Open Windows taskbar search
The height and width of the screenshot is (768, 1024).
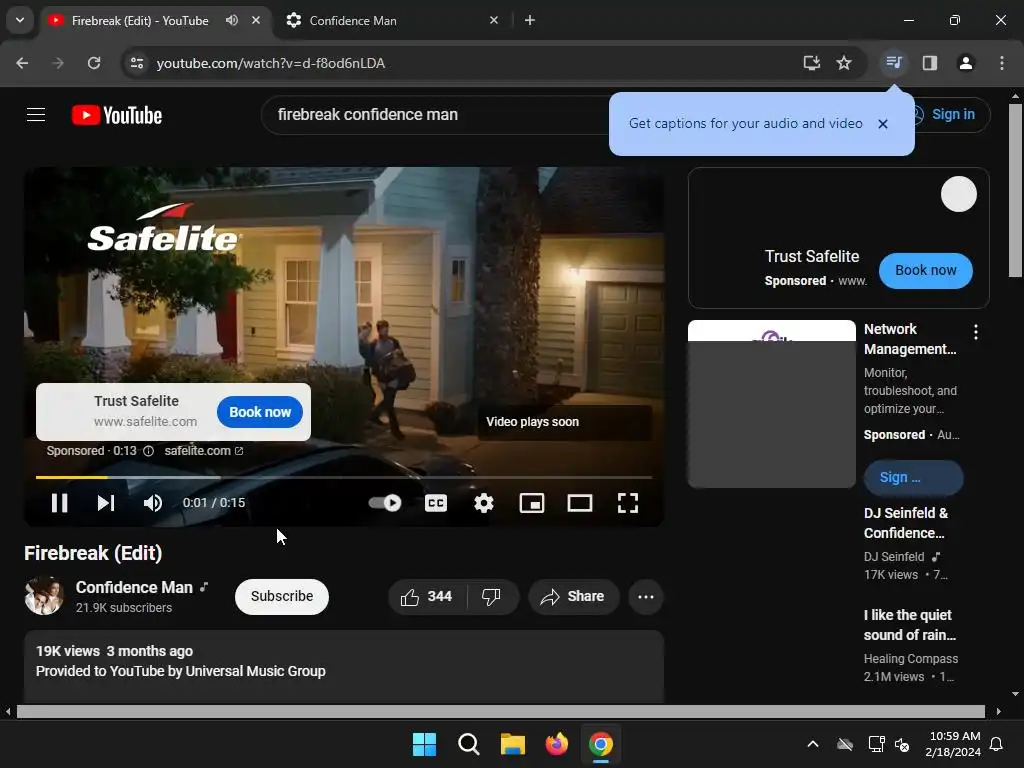[468, 744]
